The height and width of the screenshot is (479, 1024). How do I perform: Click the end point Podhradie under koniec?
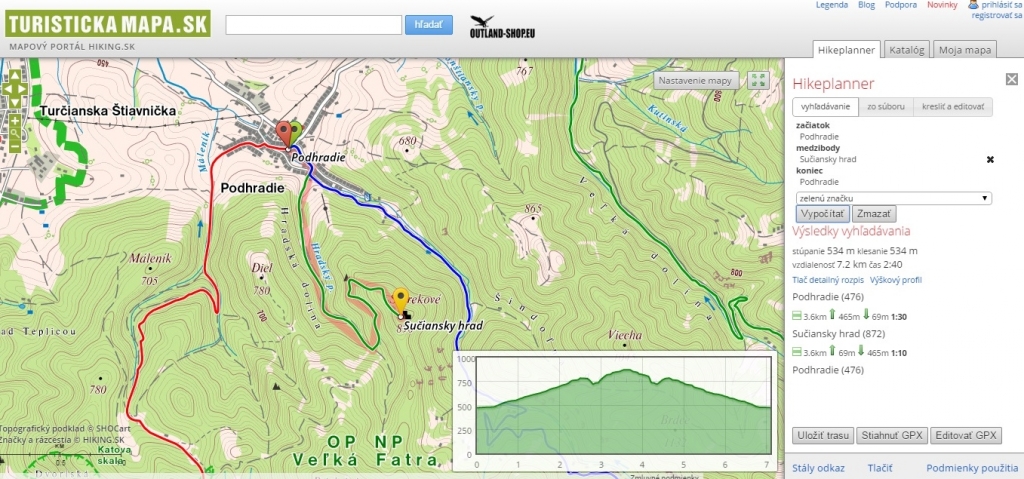(819, 182)
